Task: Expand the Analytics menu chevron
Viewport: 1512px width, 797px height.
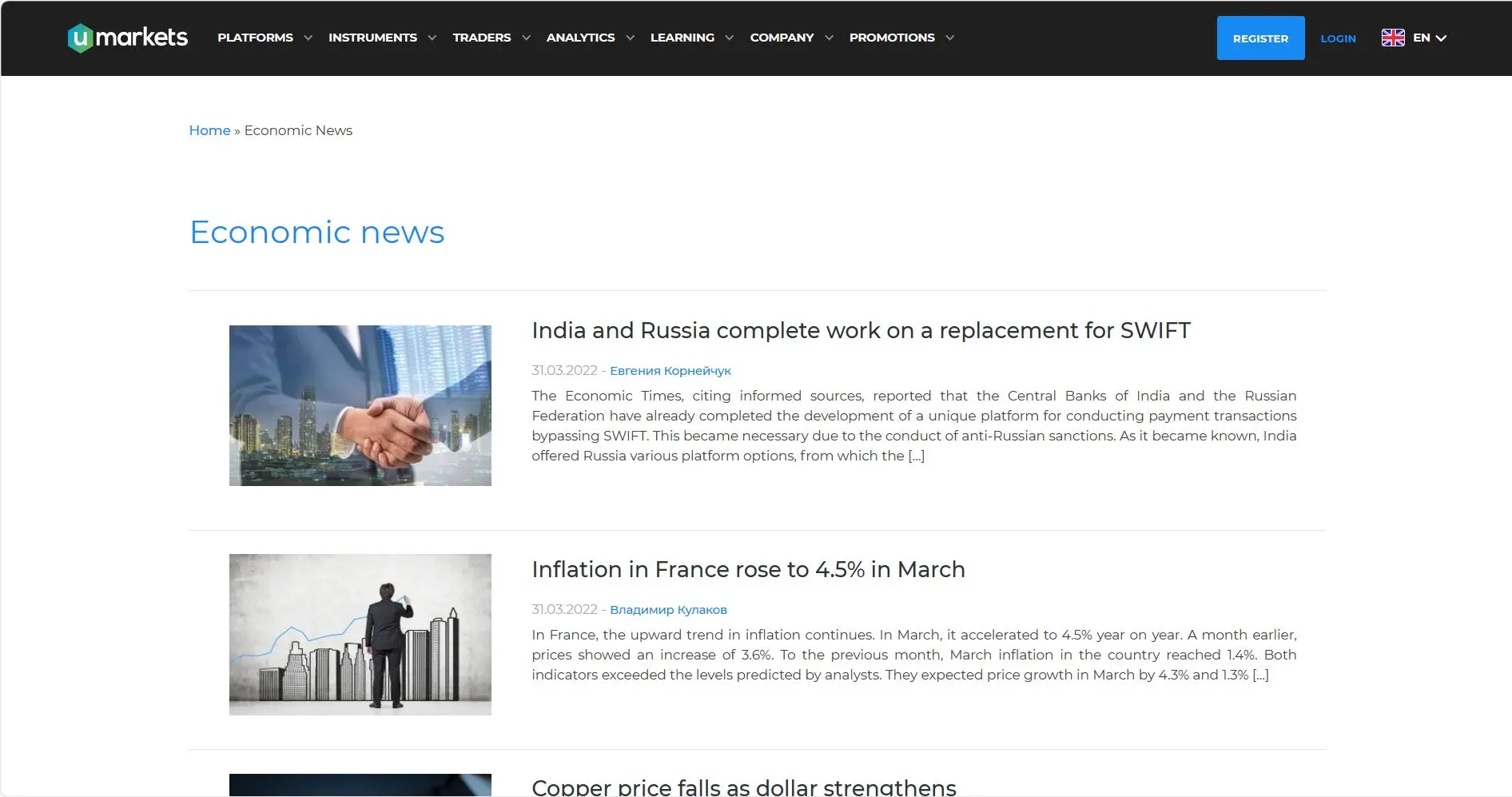Action: click(630, 38)
